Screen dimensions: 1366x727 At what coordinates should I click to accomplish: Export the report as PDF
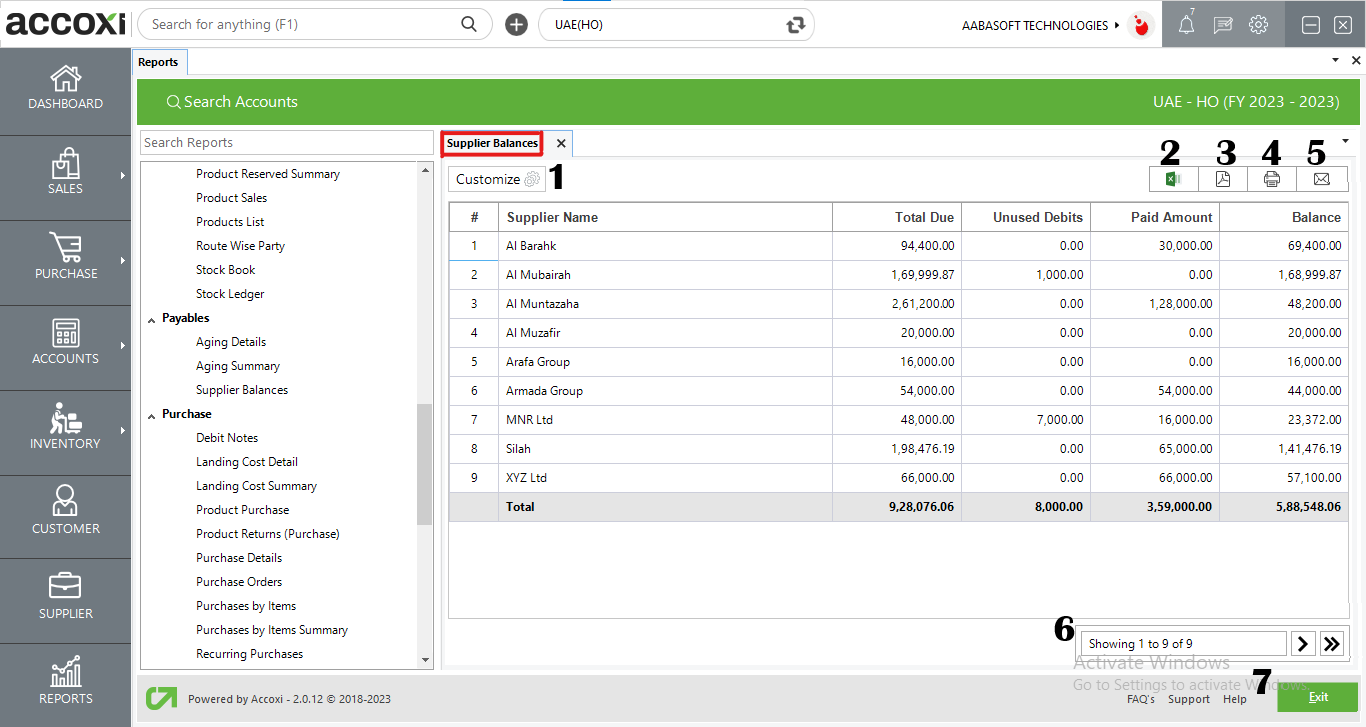1222,179
